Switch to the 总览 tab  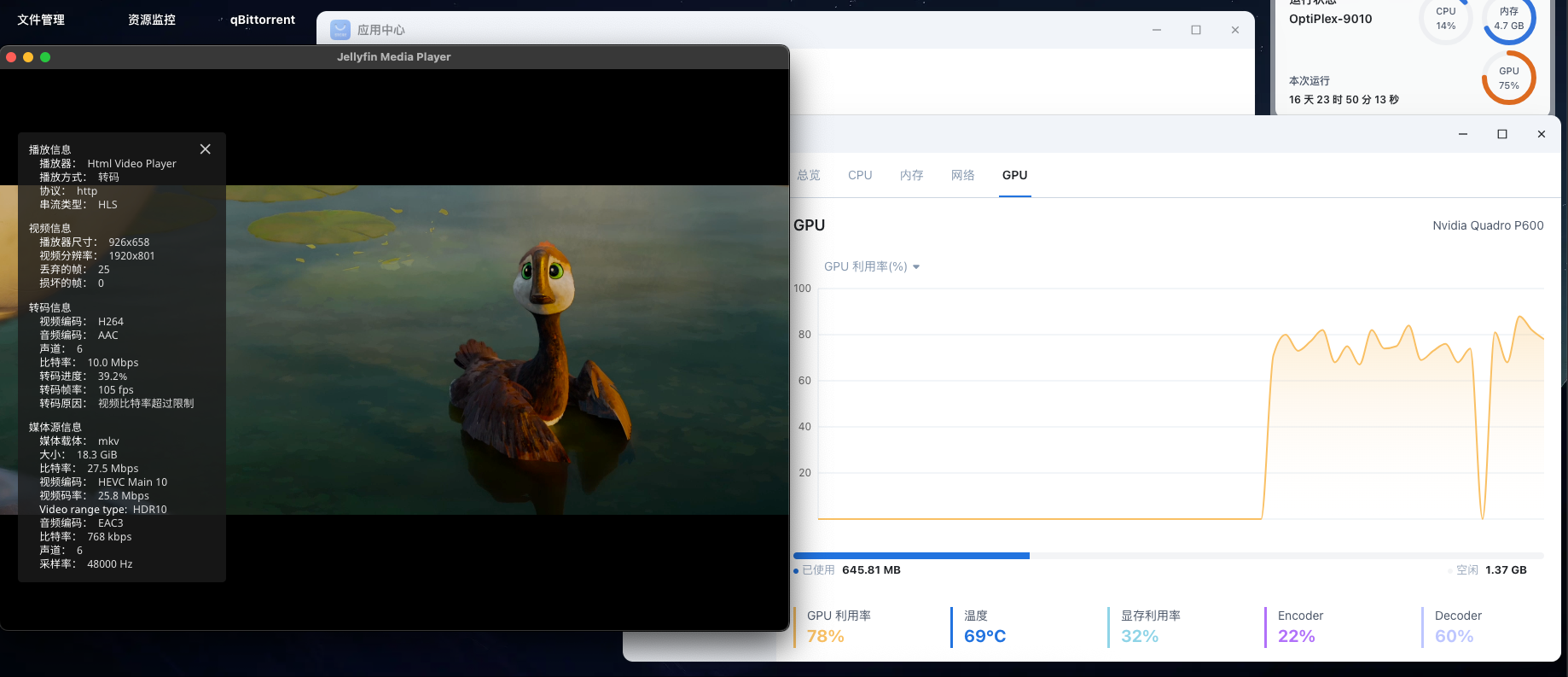[x=809, y=175]
